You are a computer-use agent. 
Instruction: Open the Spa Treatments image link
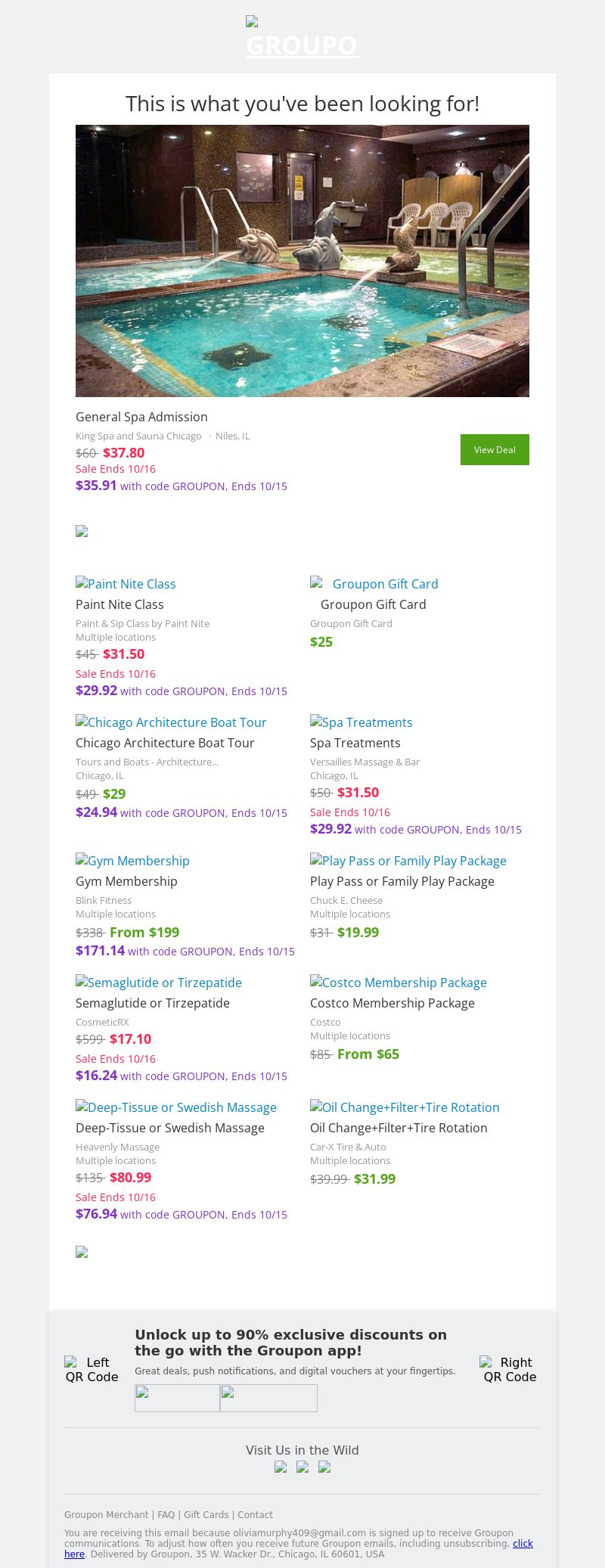(x=361, y=722)
